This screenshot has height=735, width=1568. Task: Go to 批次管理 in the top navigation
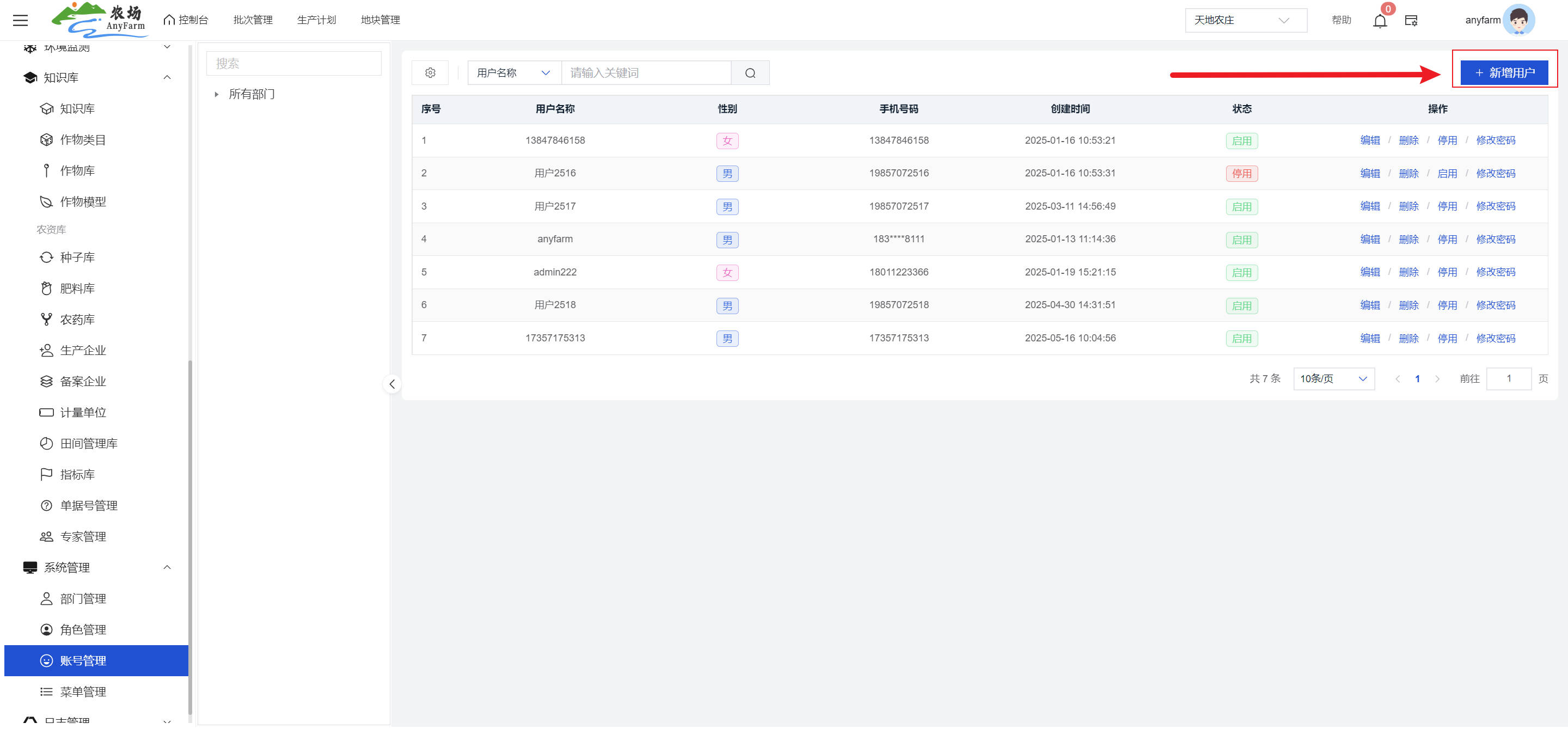(x=253, y=20)
